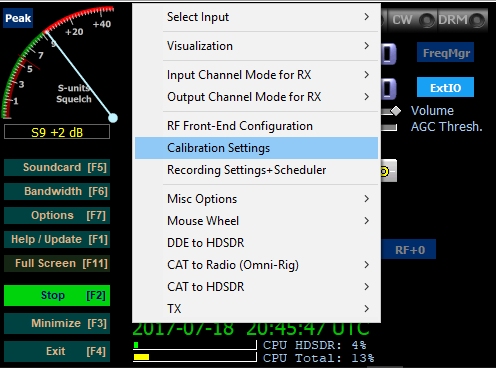The image size is (496, 368).
Task: Click the Volume label
Action: pyautogui.click(x=432, y=111)
